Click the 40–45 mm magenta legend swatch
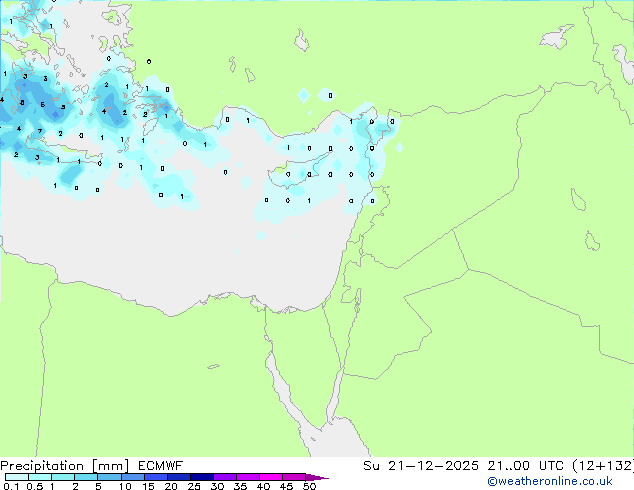This screenshot has height=490, width=634. click(271, 477)
